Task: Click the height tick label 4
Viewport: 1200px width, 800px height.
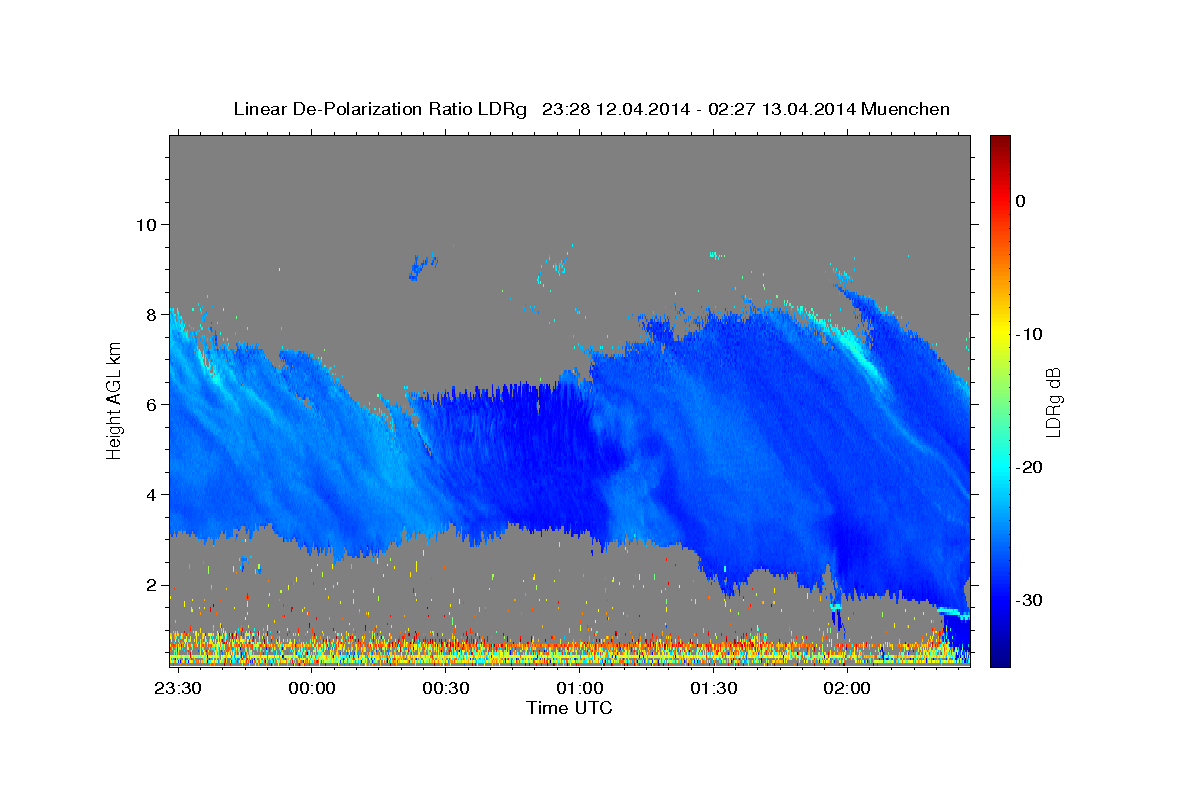Action: [x=151, y=495]
